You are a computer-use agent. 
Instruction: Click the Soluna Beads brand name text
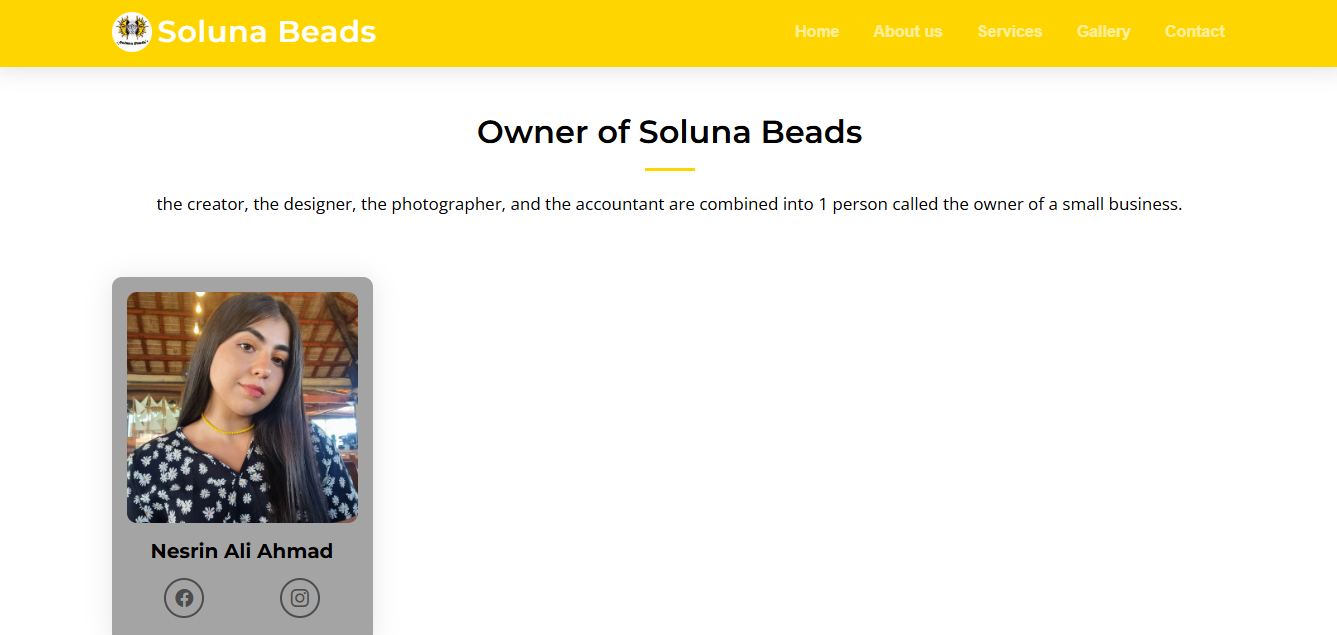[x=266, y=32]
